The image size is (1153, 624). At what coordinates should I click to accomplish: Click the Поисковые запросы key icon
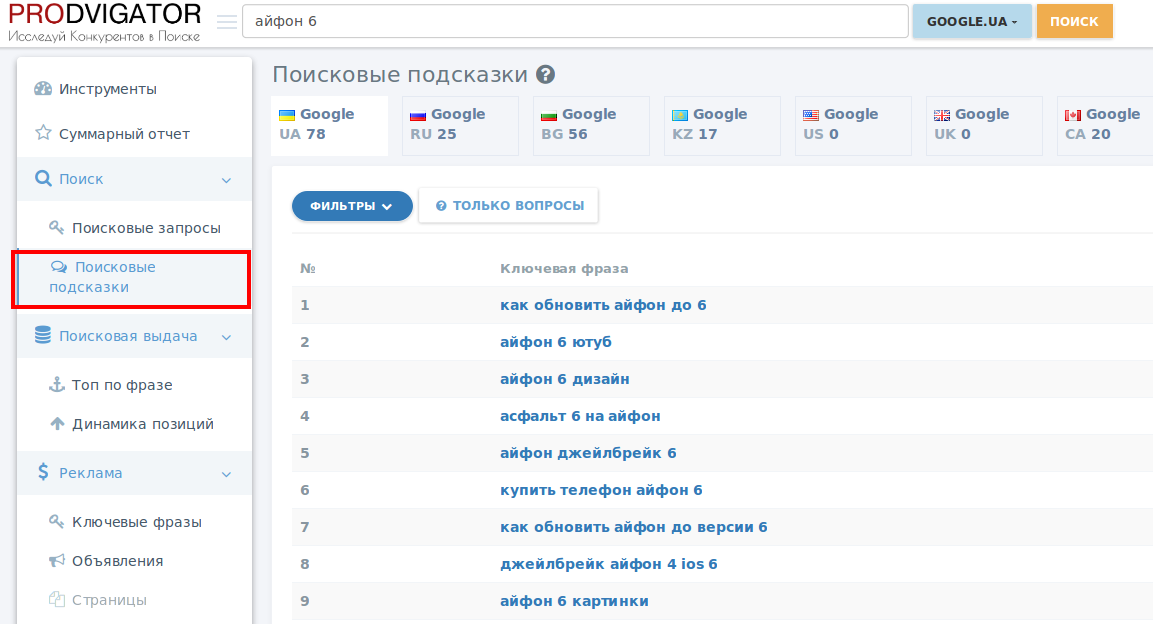point(57,227)
